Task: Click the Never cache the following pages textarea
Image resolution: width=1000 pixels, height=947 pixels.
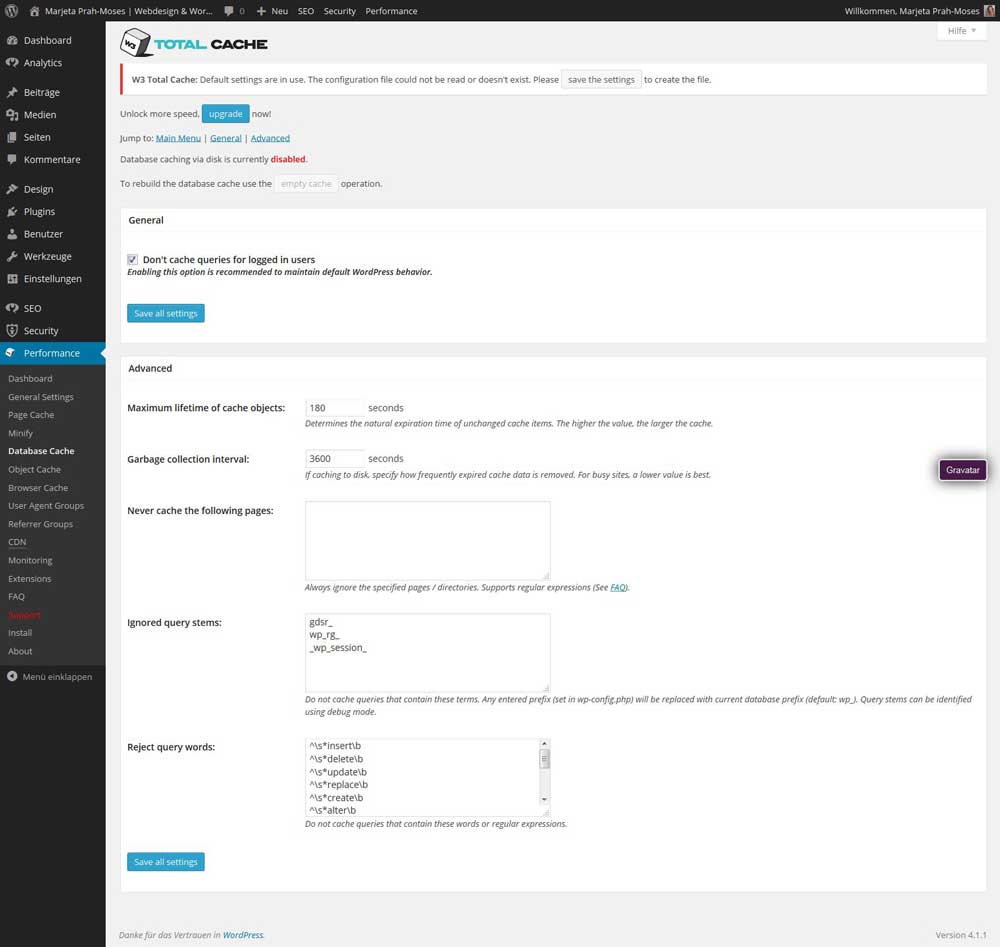Action: click(427, 541)
